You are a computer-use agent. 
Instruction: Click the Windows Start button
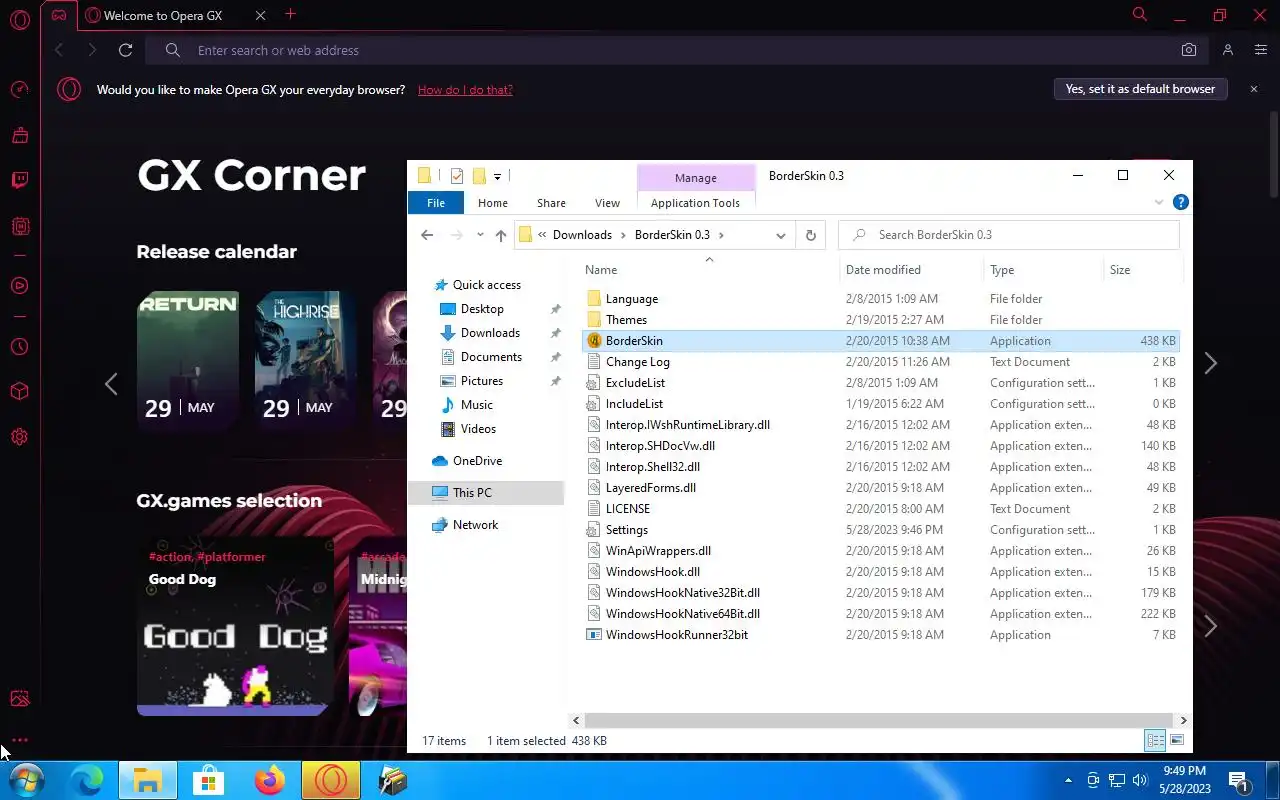26,780
